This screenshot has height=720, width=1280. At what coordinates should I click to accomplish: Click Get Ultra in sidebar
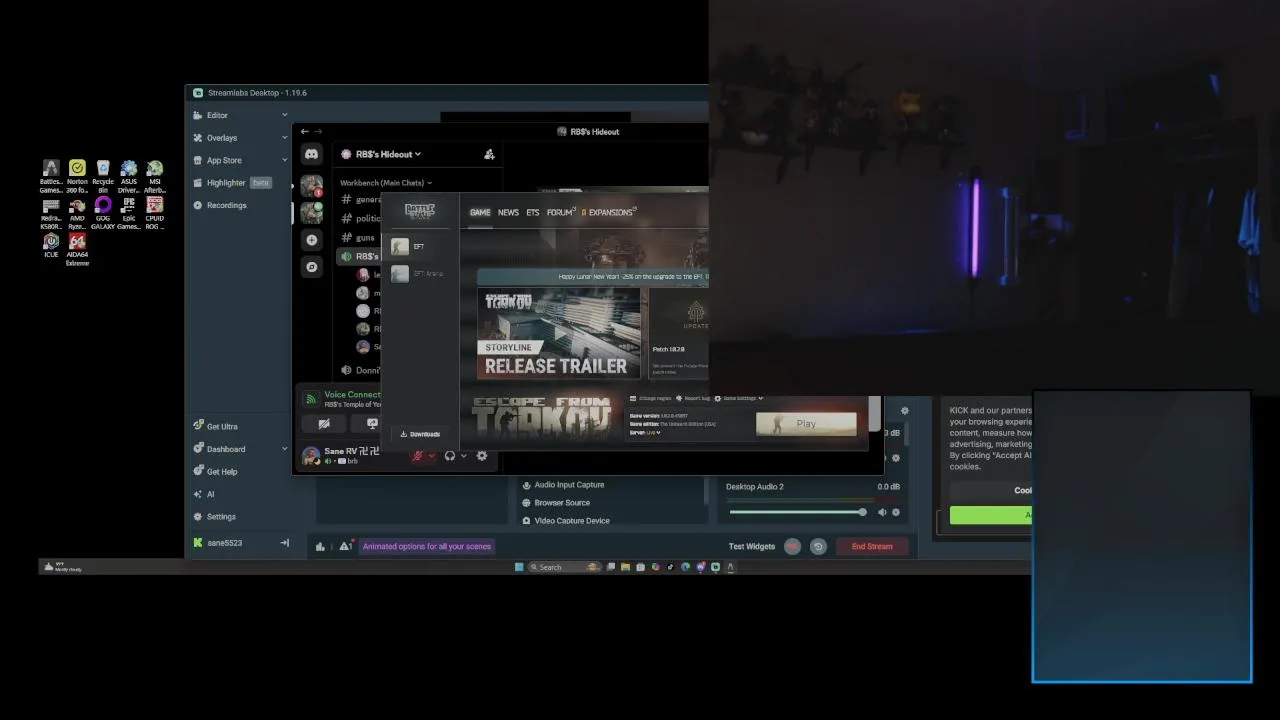222,427
